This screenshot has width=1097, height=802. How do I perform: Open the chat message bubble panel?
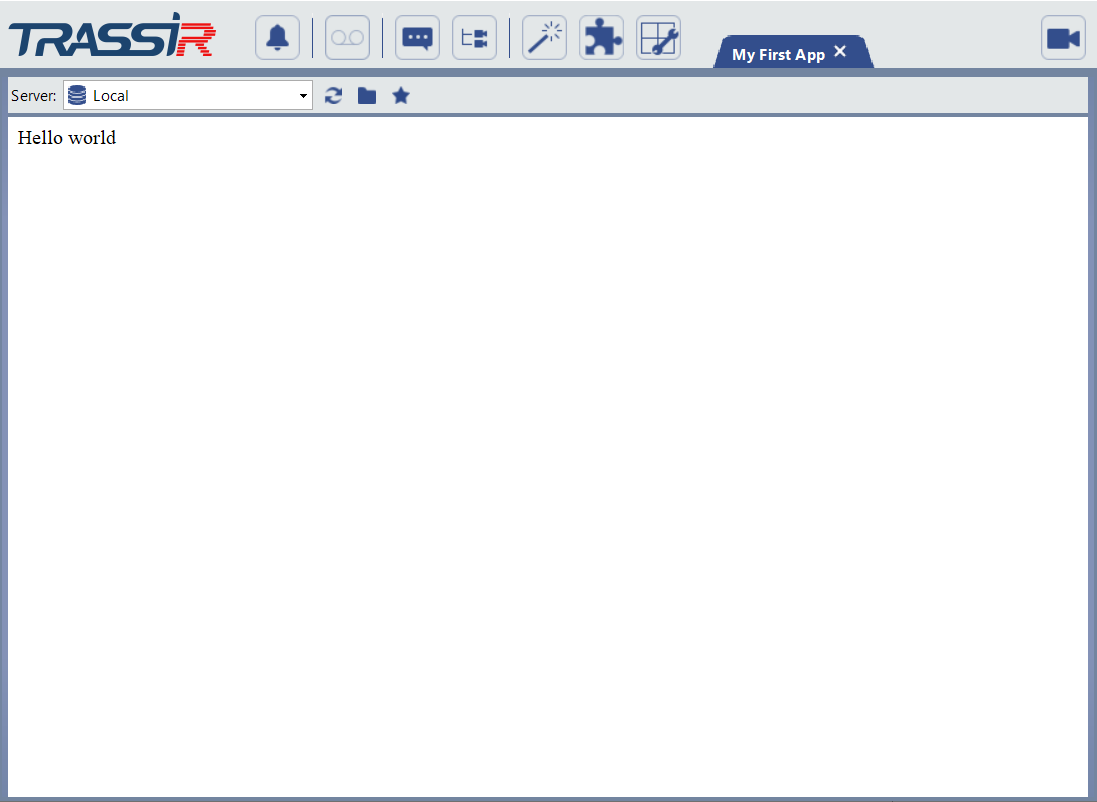(x=418, y=38)
